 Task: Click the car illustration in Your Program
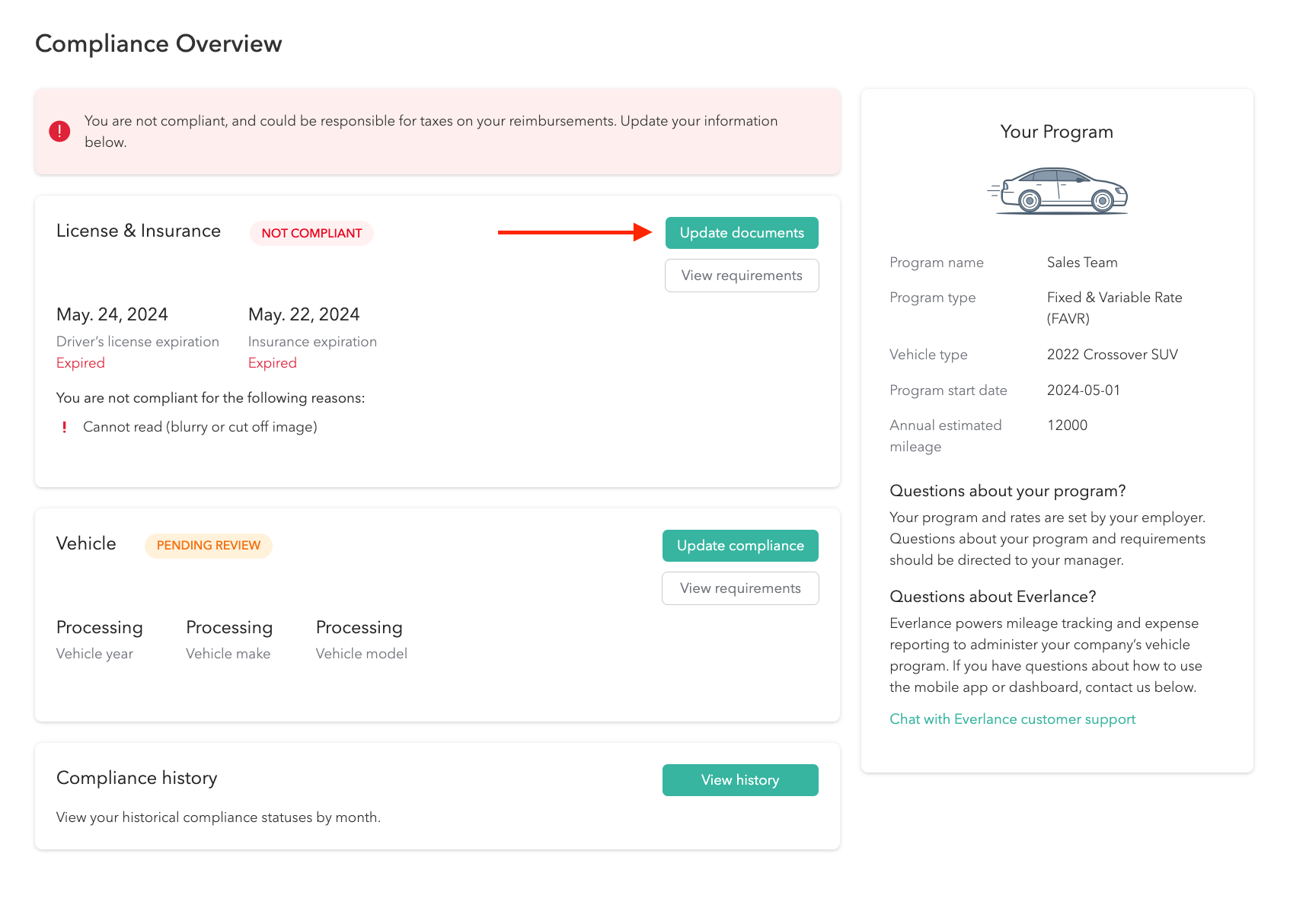[x=1057, y=191]
